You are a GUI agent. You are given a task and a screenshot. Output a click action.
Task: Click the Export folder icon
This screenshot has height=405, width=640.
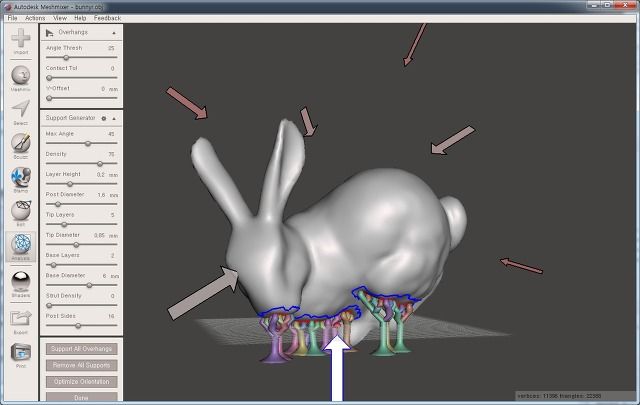point(20,318)
